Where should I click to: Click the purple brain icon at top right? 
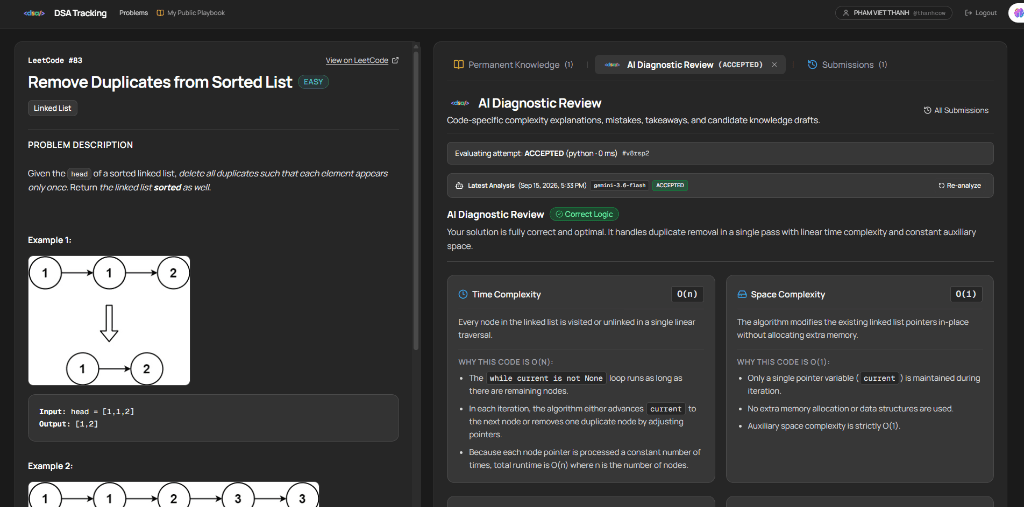coord(1017,13)
